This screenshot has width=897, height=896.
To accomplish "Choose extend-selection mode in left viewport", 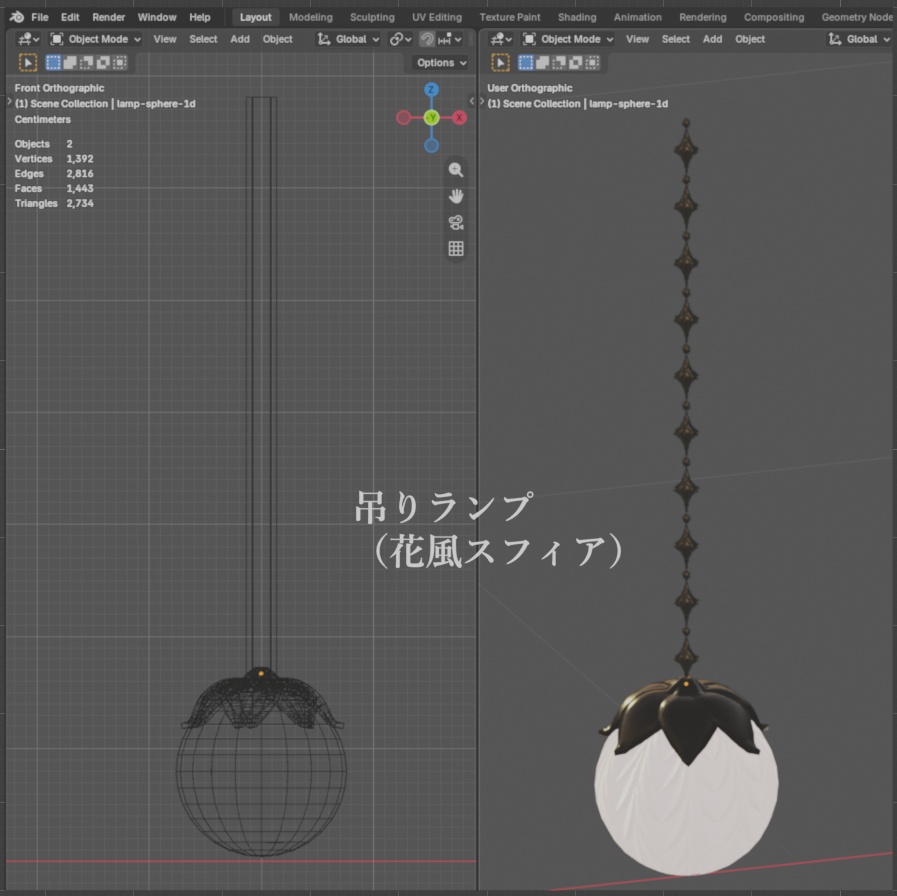I will [x=70, y=62].
